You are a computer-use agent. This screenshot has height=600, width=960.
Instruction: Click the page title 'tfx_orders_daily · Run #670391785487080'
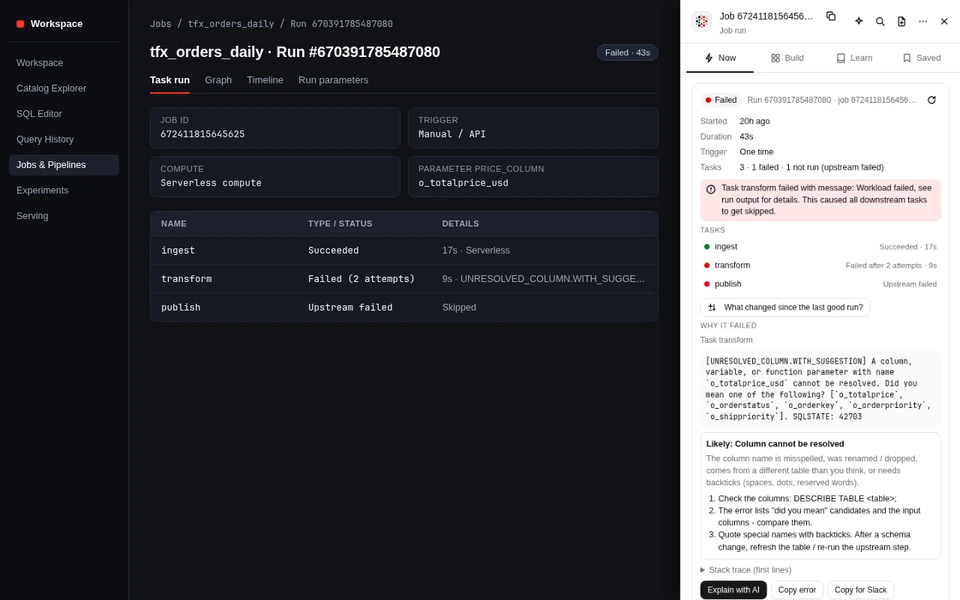pyautogui.click(x=294, y=52)
